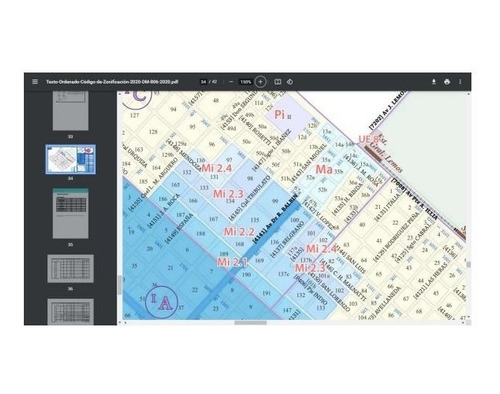
Task: Click the vertical scrollbar thumb at right
Action: point(469,264)
